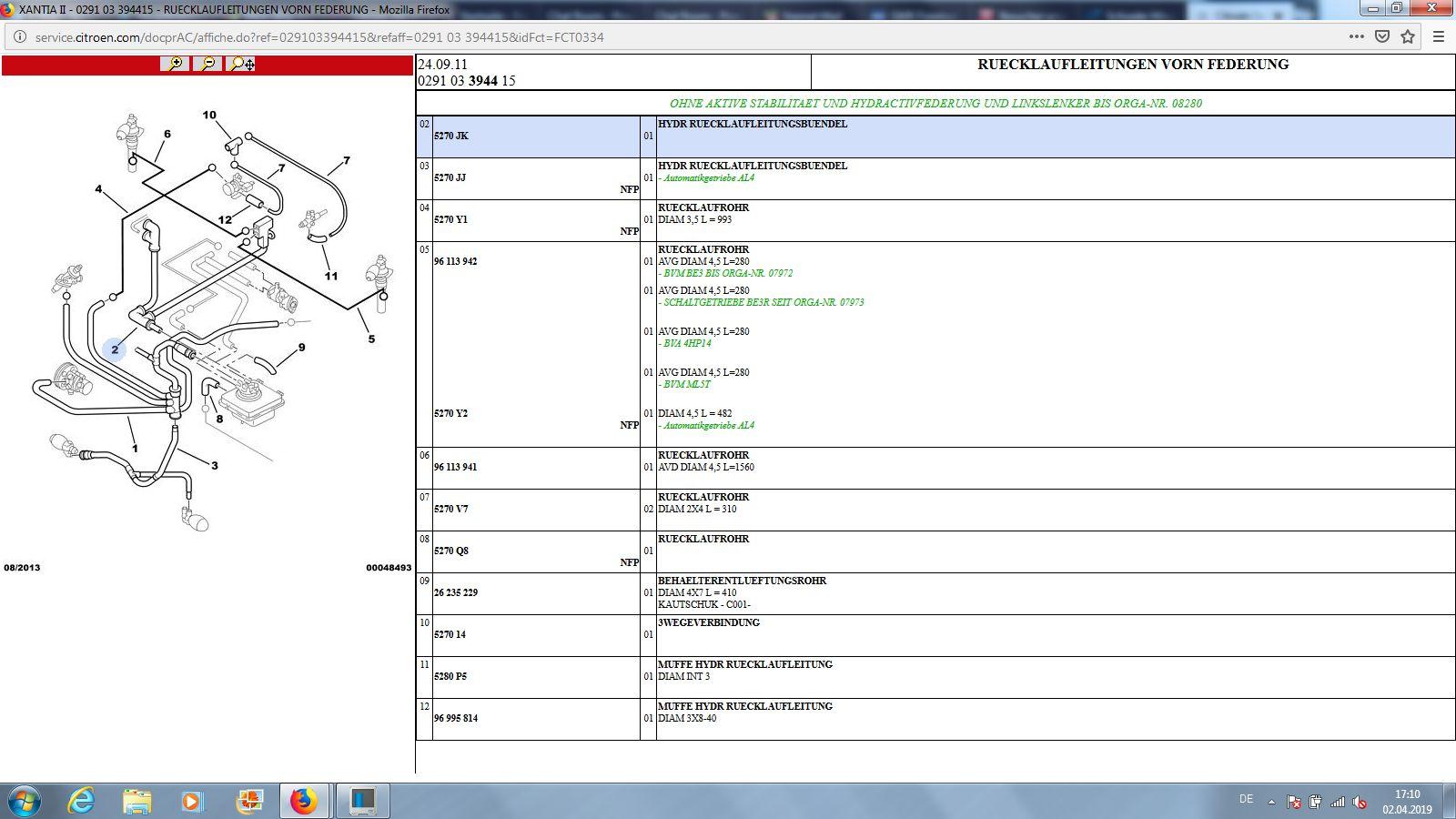Click the DIAM 2X4 L = 310 text
This screenshot has width=1456, height=819.
pos(697,509)
